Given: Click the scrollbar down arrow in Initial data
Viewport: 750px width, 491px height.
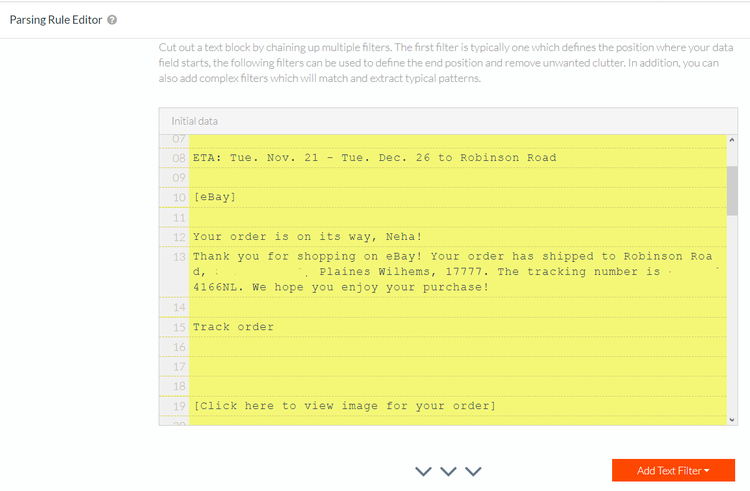Looking at the screenshot, I should (732, 420).
